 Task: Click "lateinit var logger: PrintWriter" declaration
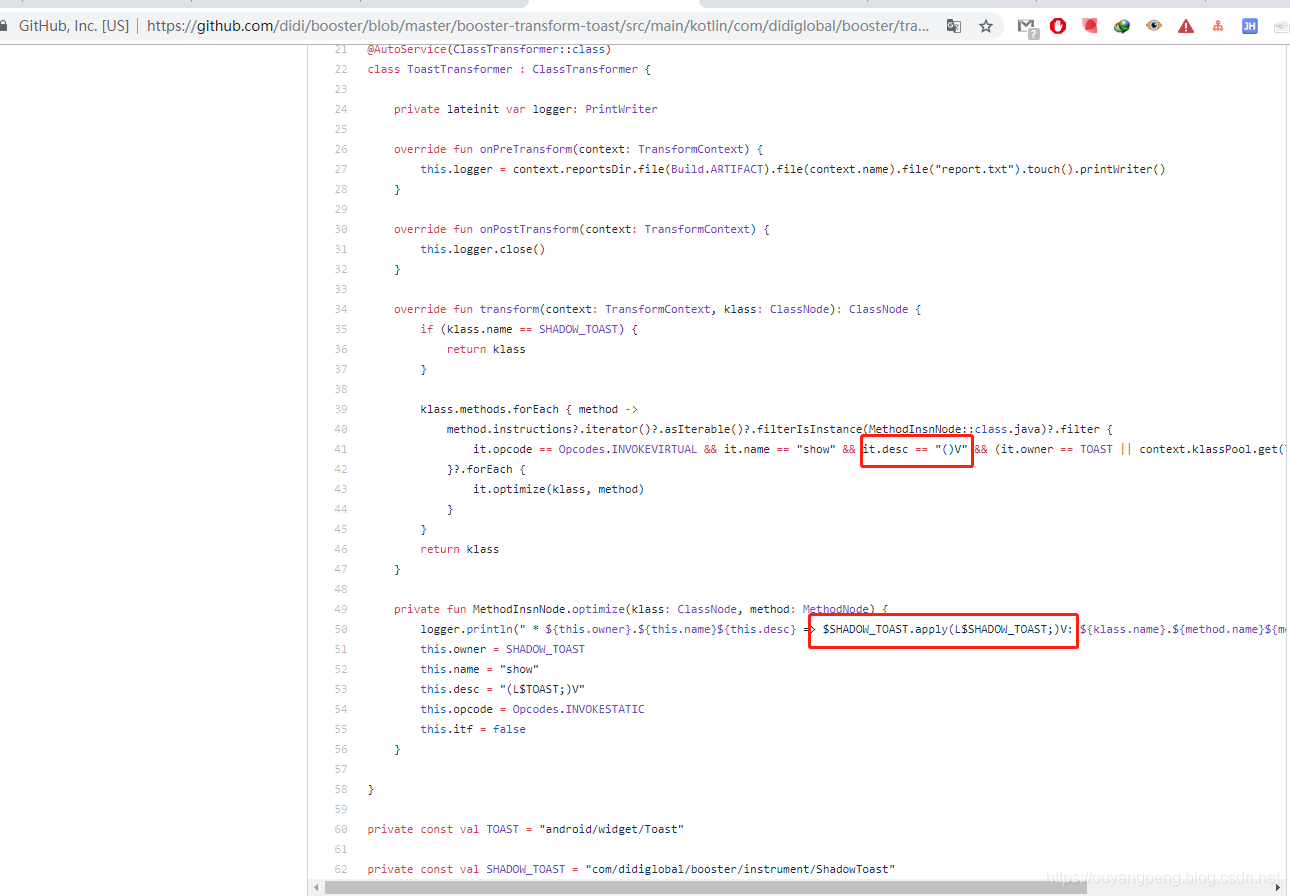click(x=552, y=109)
